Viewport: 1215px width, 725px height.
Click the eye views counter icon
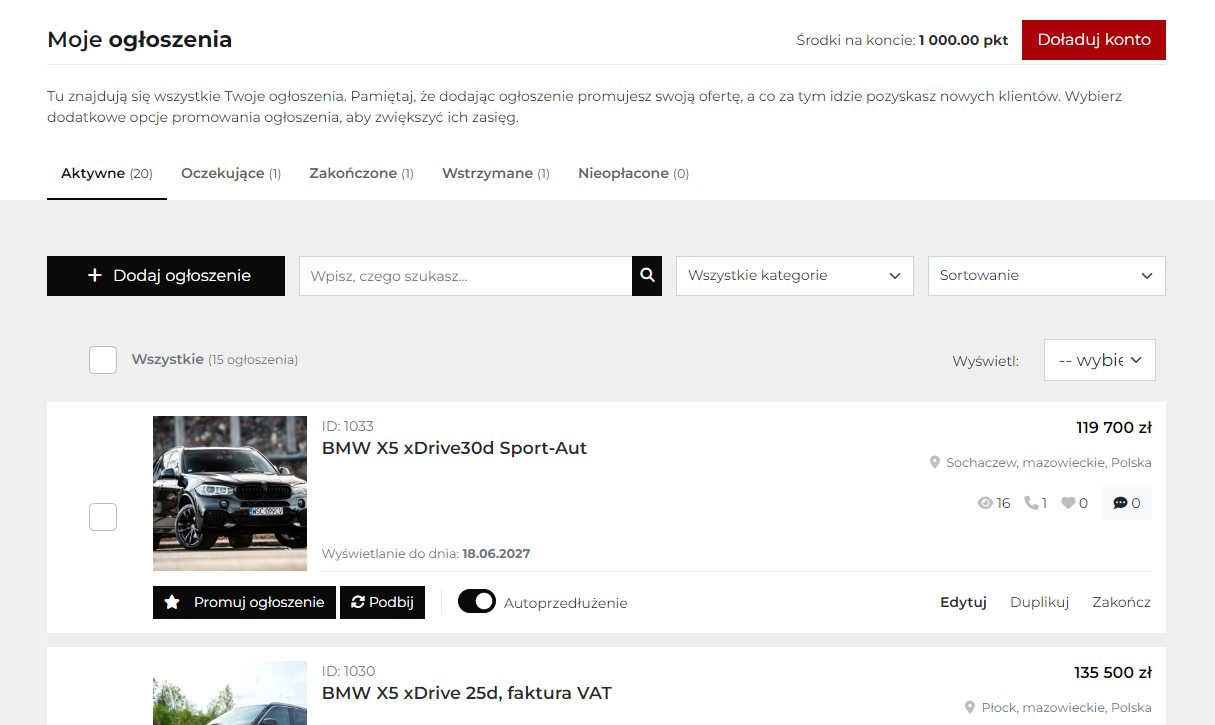tap(985, 503)
